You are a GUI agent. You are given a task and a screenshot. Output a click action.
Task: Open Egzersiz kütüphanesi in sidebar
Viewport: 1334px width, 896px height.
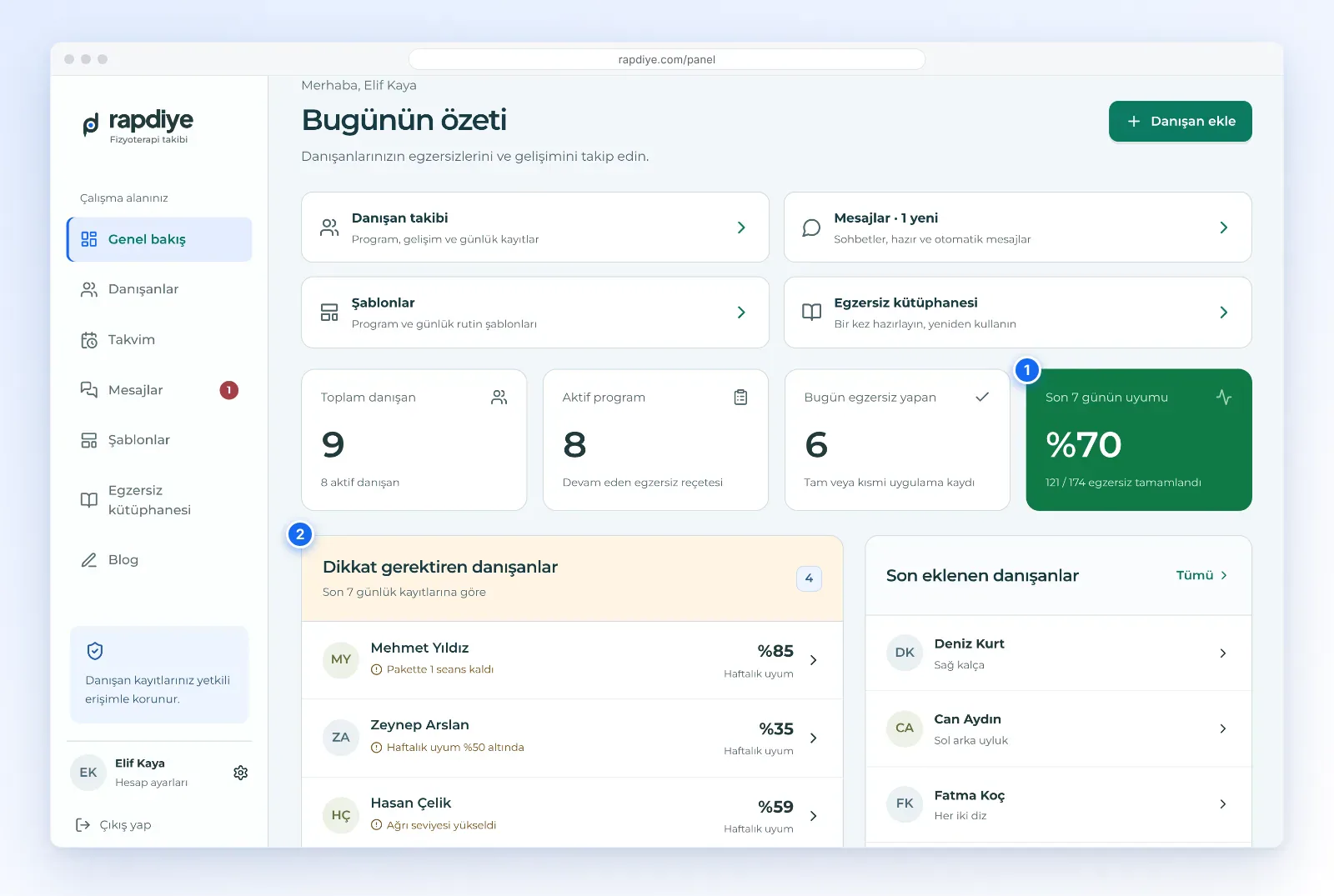click(x=159, y=500)
